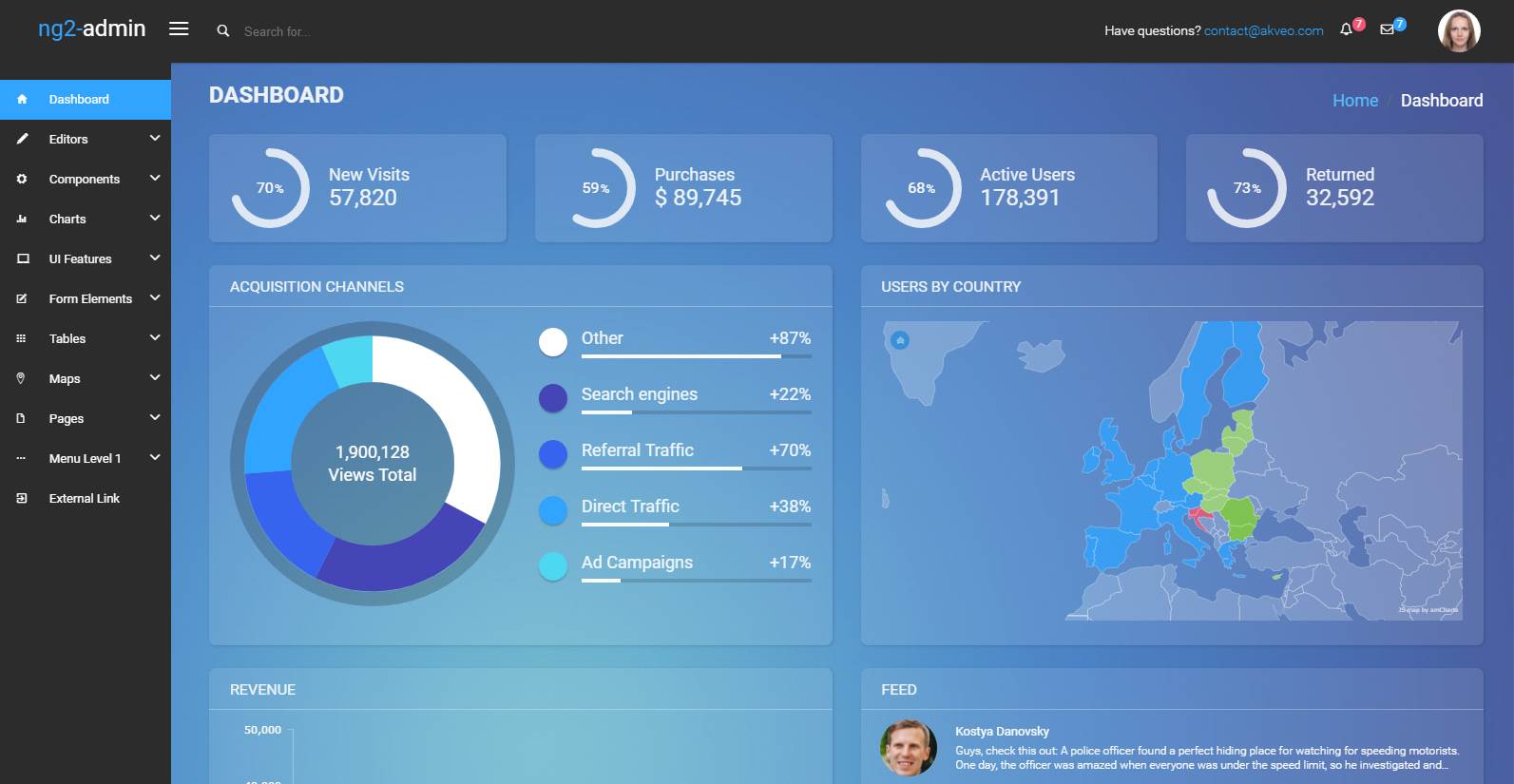Click the search magnifier icon
Viewport: 1514px width, 784px height.
222,30
